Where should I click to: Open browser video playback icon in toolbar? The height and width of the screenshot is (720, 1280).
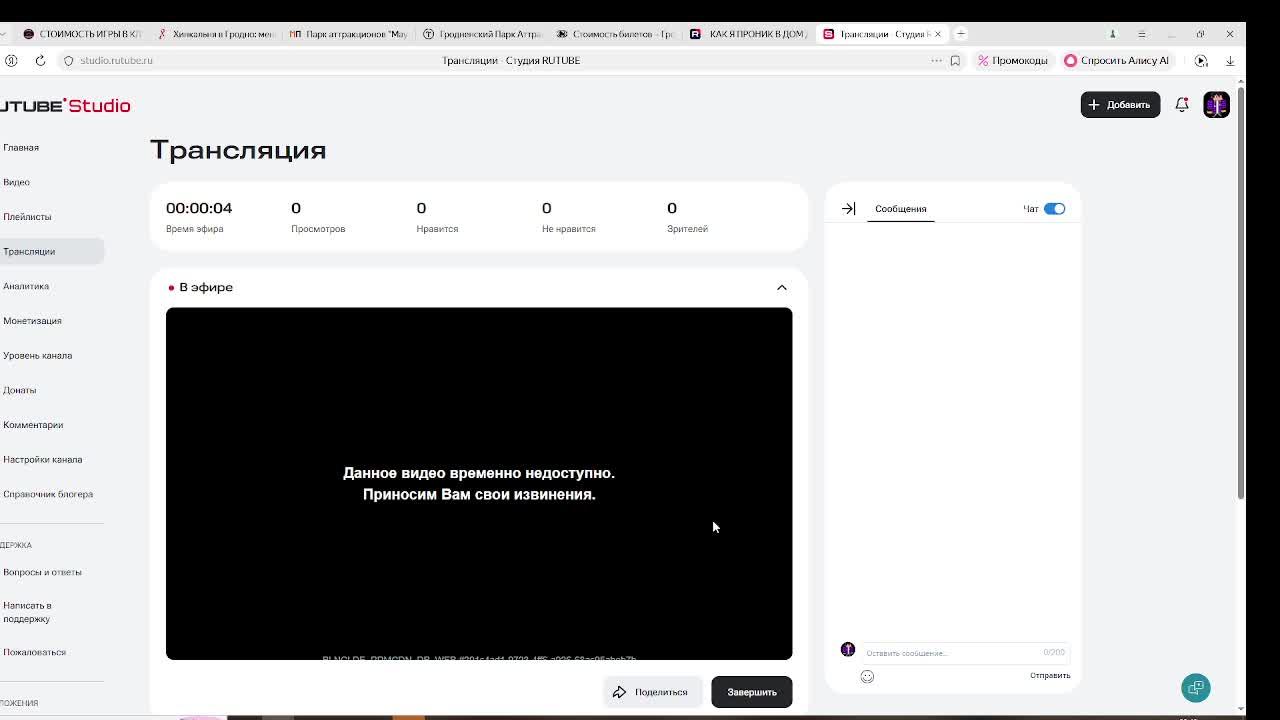click(x=1201, y=60)
